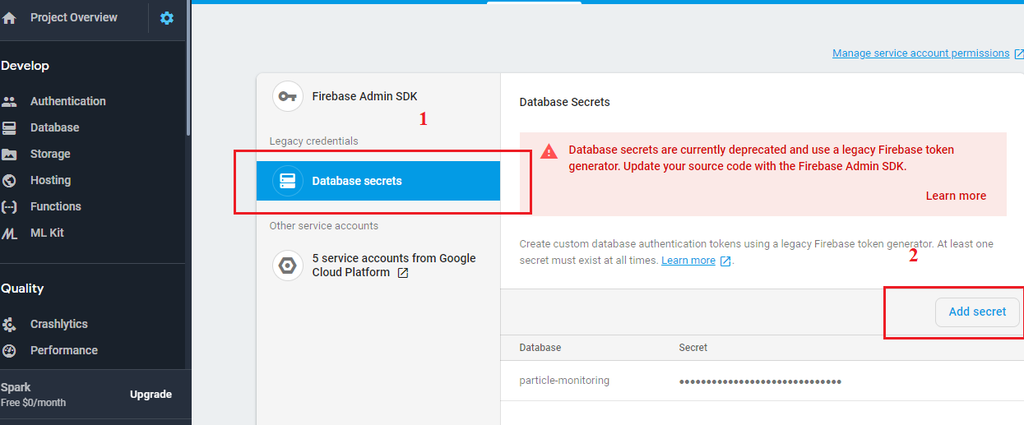Open Manage service account permissions link
The width and height of the screenshot is (1024, 425).
pos(920,53)
